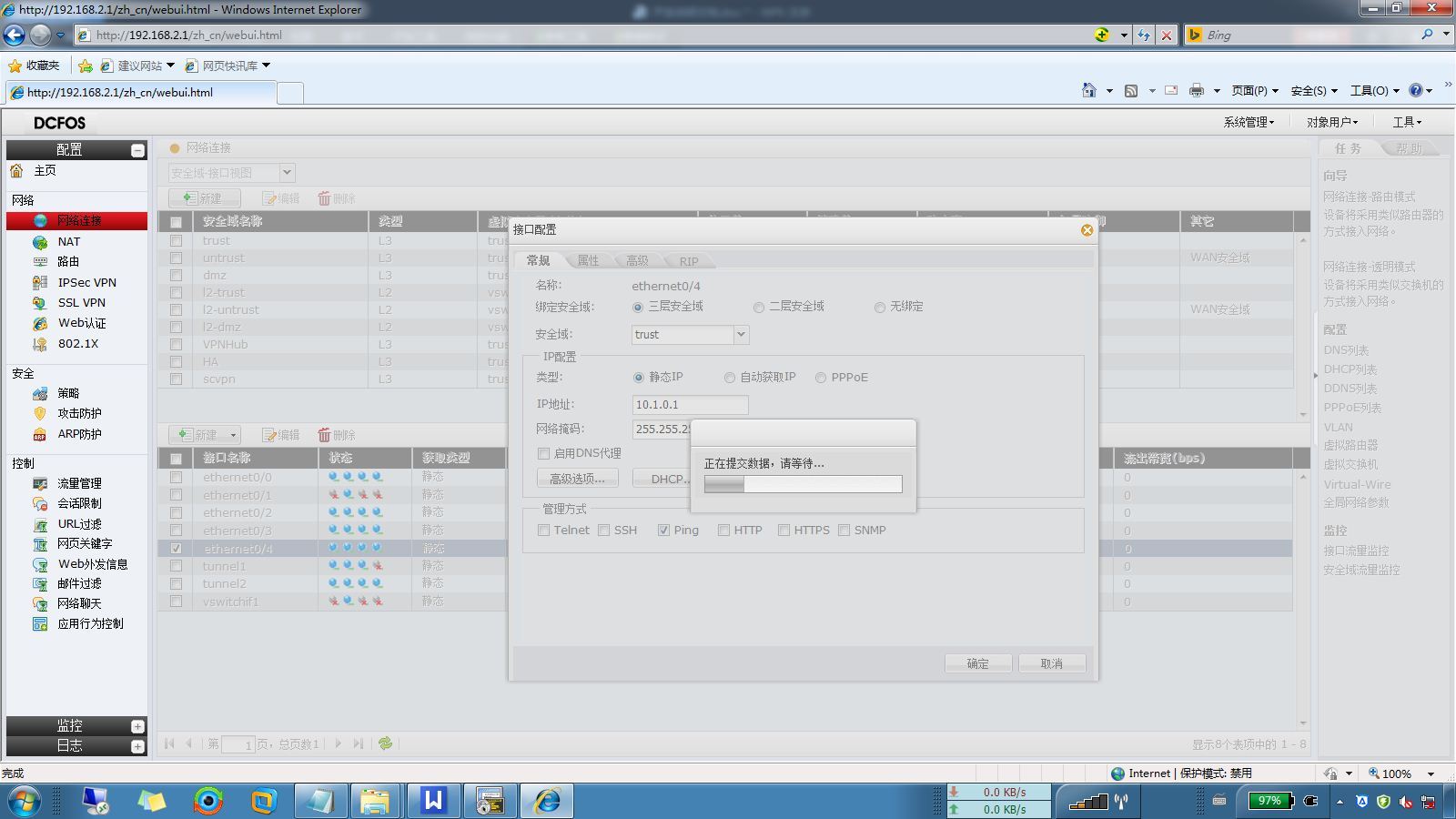Image resolution: width=1456 pixels, height=819 pixels.
Task: Select the PPPoE radio button
Action: coord(821,378)
